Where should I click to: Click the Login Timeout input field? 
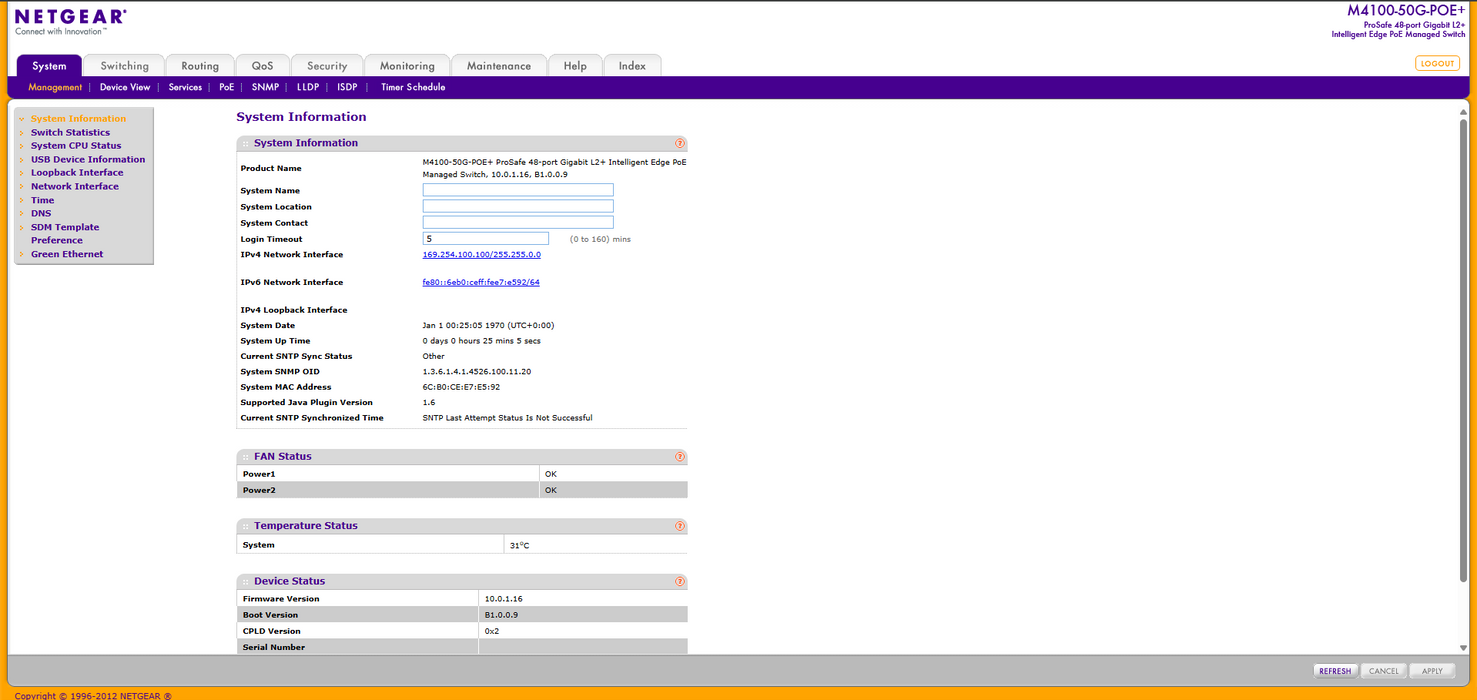tap(486, 238)
